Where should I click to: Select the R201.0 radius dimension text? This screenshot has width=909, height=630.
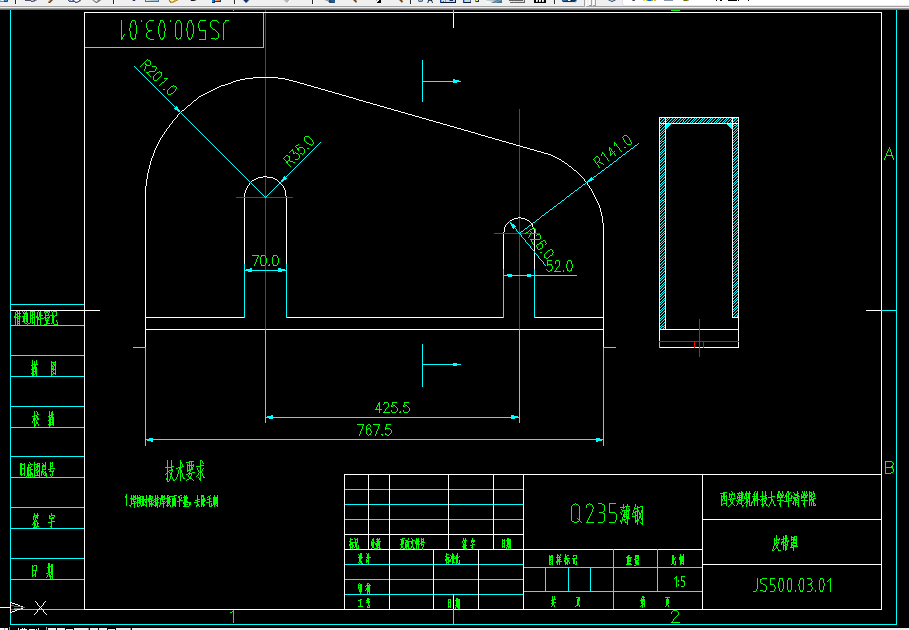click(x=159, y=78)
